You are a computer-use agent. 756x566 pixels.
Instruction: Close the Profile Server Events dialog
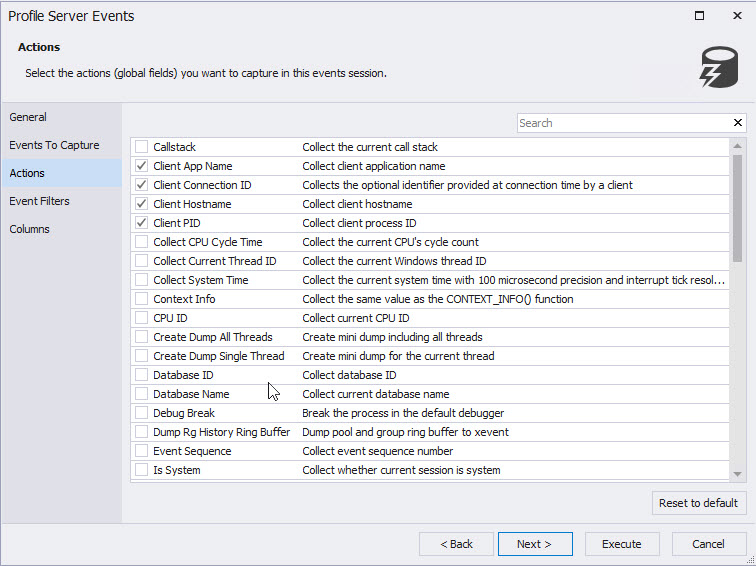click(x=736, y=16)
